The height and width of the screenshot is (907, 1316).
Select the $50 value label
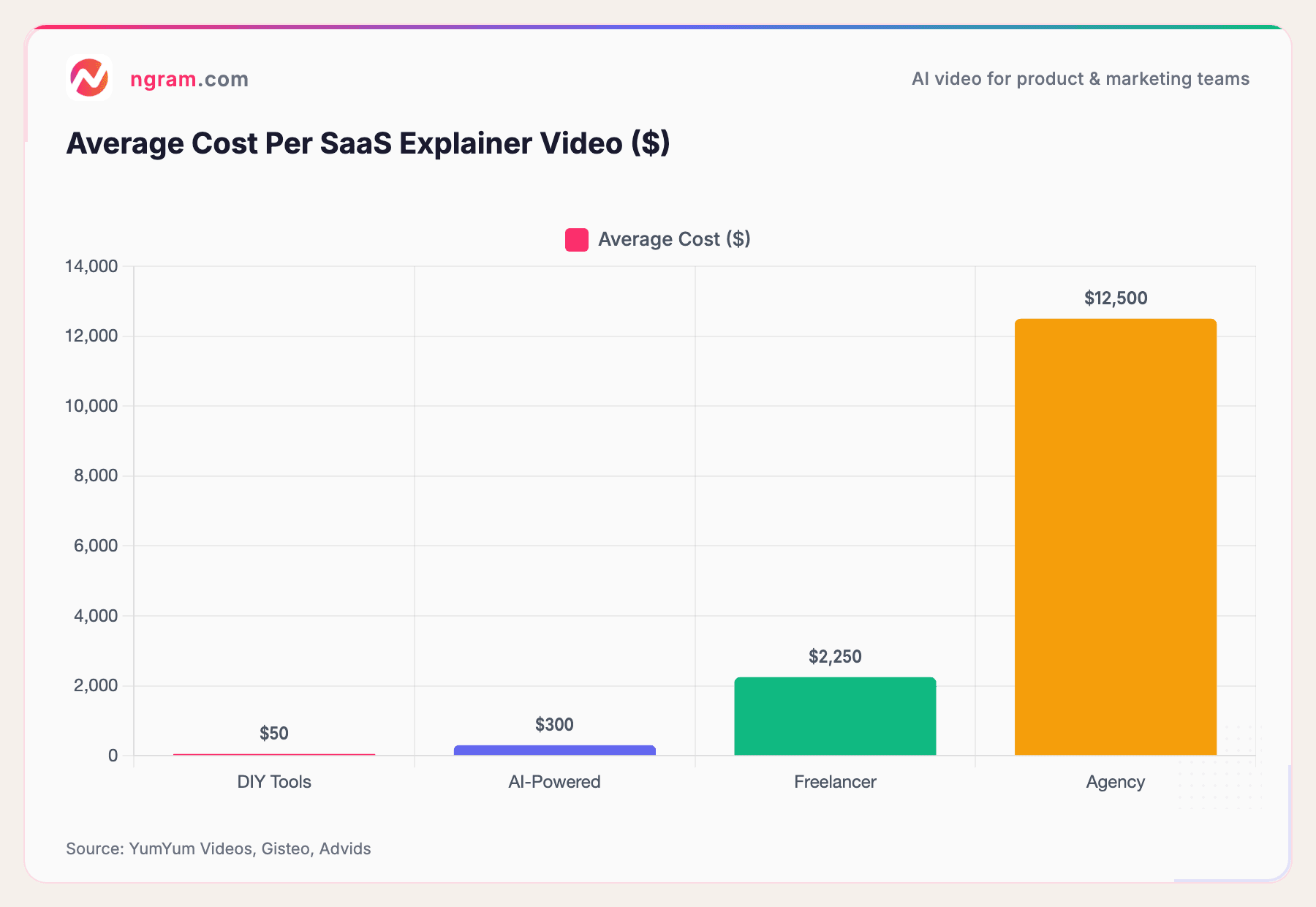pos(273,732)
